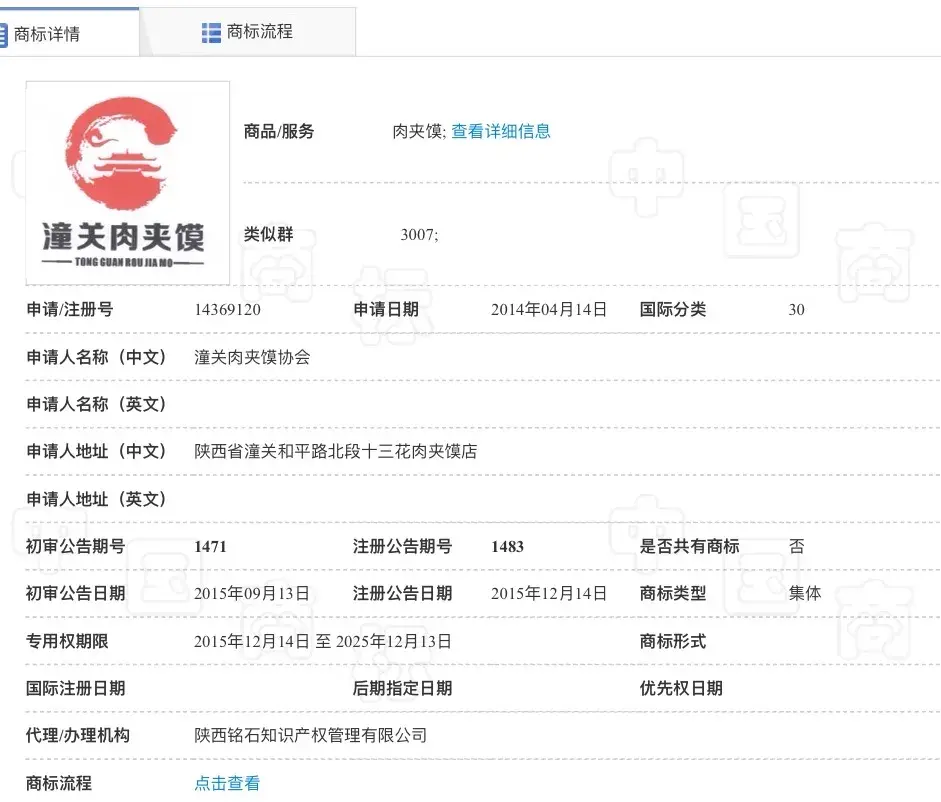Select address 陕西省潼关和平路北段十三花肉夹馍店
The height and width of the screenshot is (802, 941).
coord(335,451)
